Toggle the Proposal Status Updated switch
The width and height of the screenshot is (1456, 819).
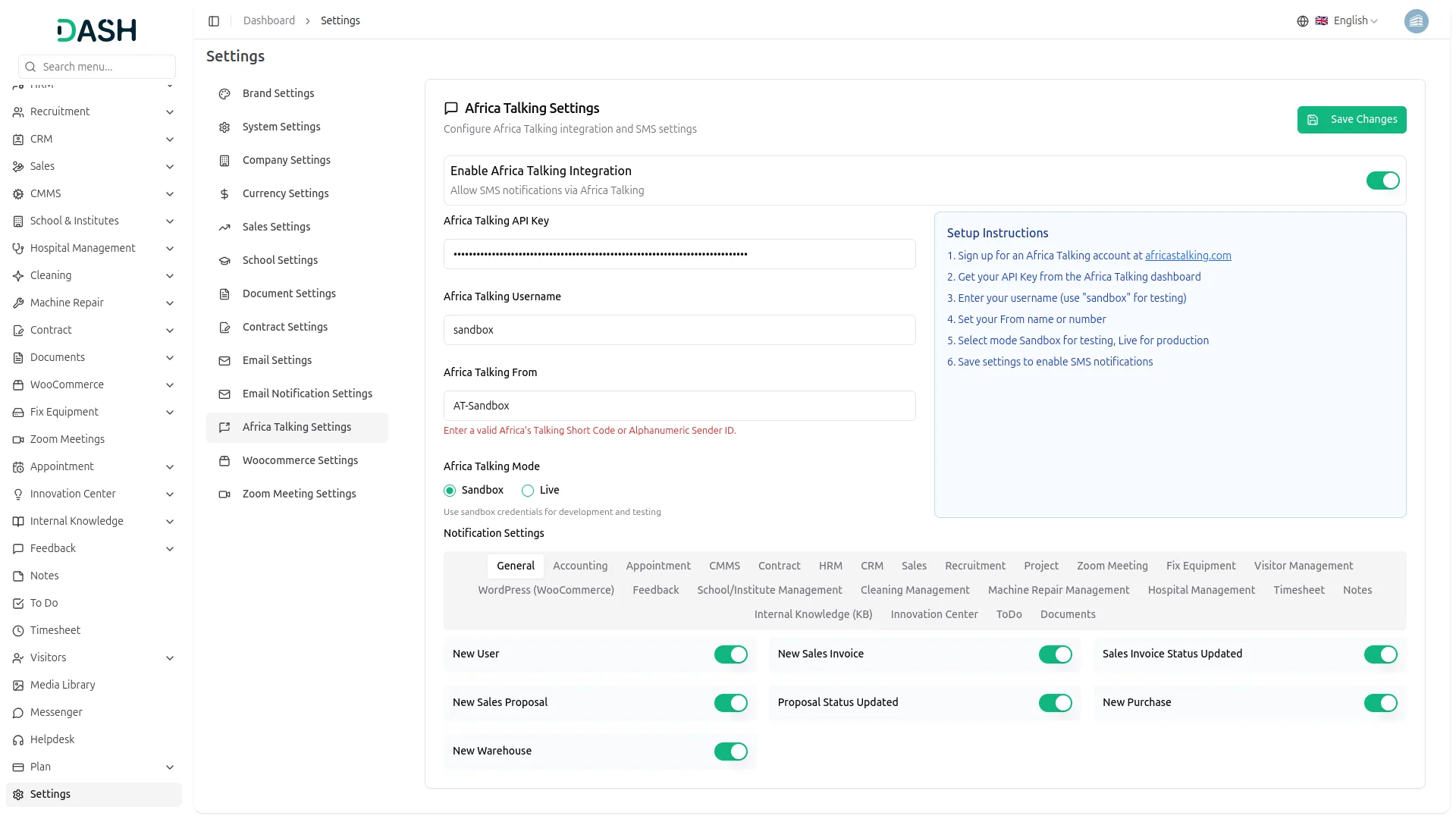pyautogui.click(x=1056, y=703)
